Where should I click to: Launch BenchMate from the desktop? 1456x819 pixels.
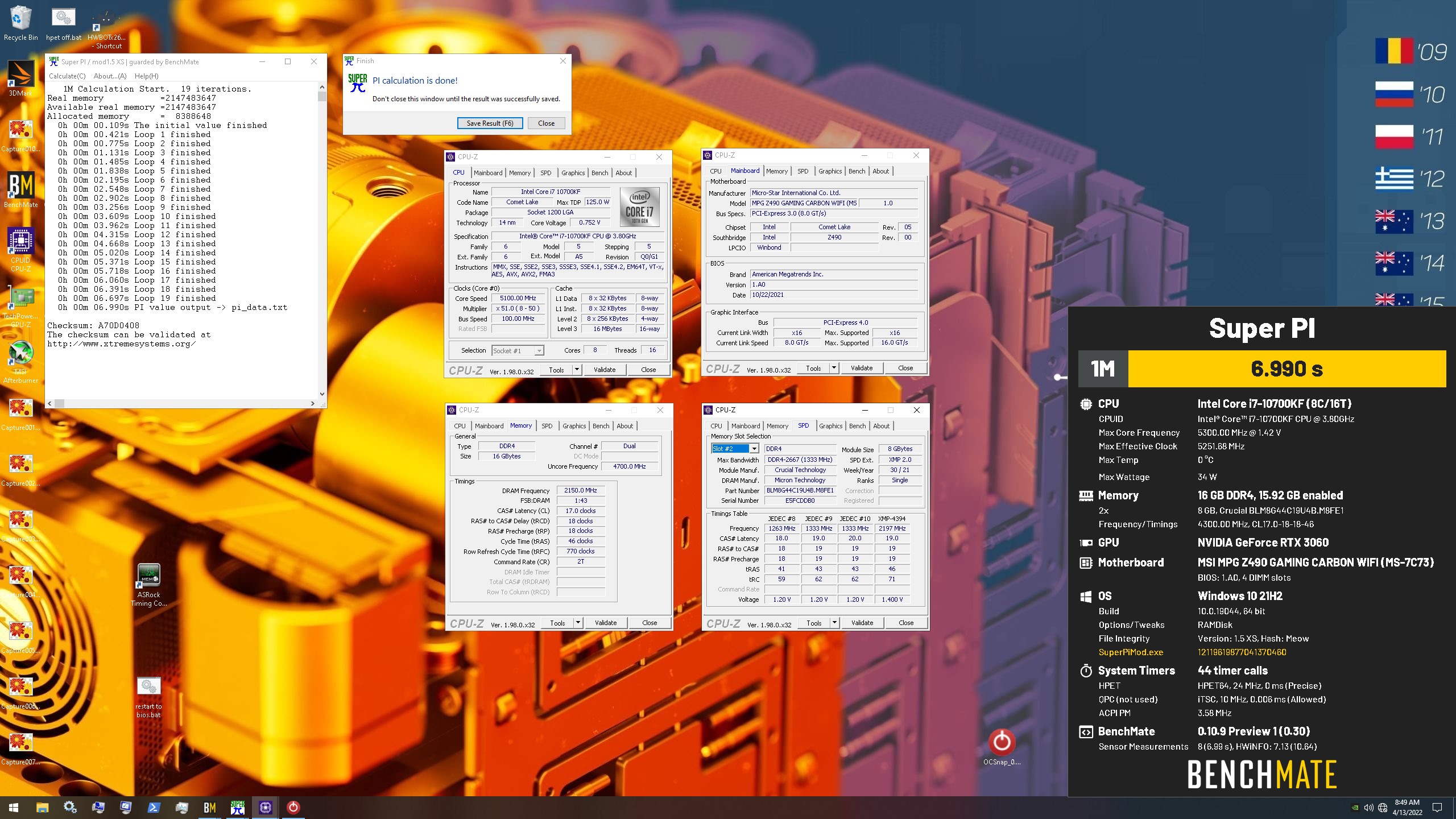[x=20, y=190]
